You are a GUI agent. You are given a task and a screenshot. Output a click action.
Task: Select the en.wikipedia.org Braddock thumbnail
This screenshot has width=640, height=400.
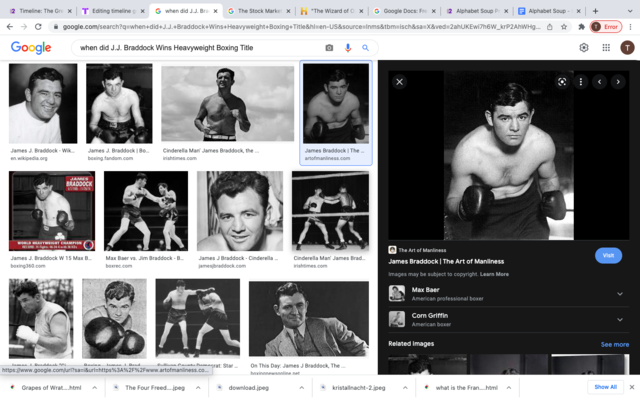click(43, 103)
